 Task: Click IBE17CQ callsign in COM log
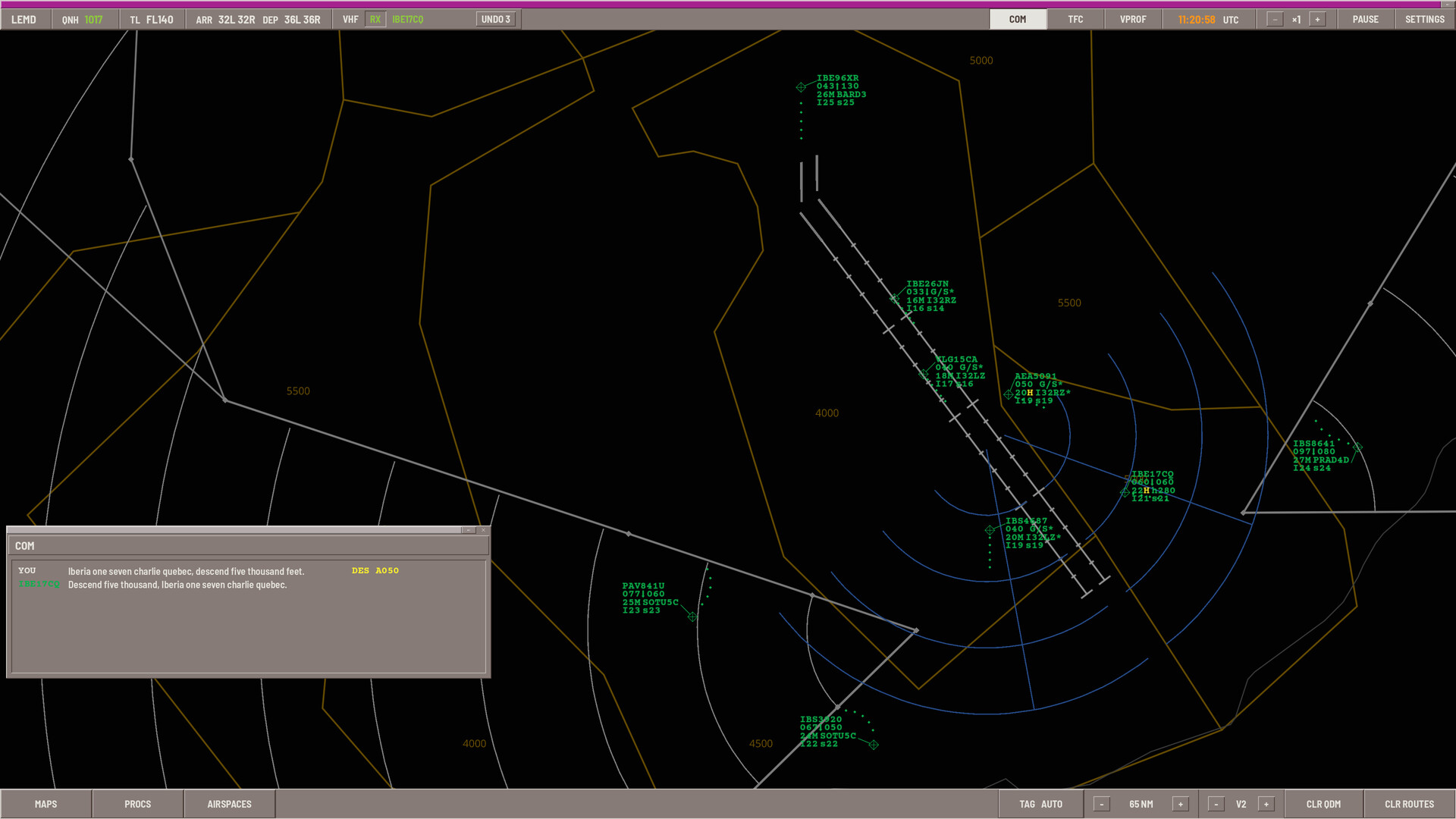(x=39, y=585)
